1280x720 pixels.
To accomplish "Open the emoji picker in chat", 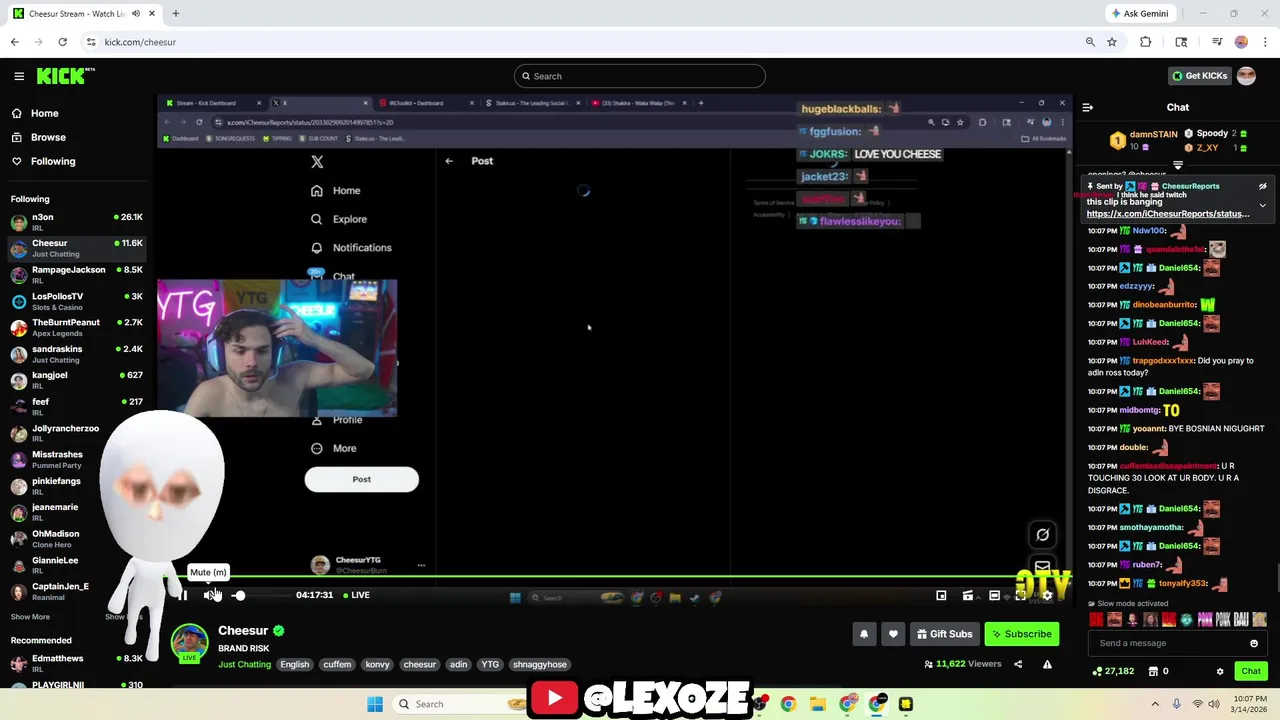I will (x=1254, y=643).
